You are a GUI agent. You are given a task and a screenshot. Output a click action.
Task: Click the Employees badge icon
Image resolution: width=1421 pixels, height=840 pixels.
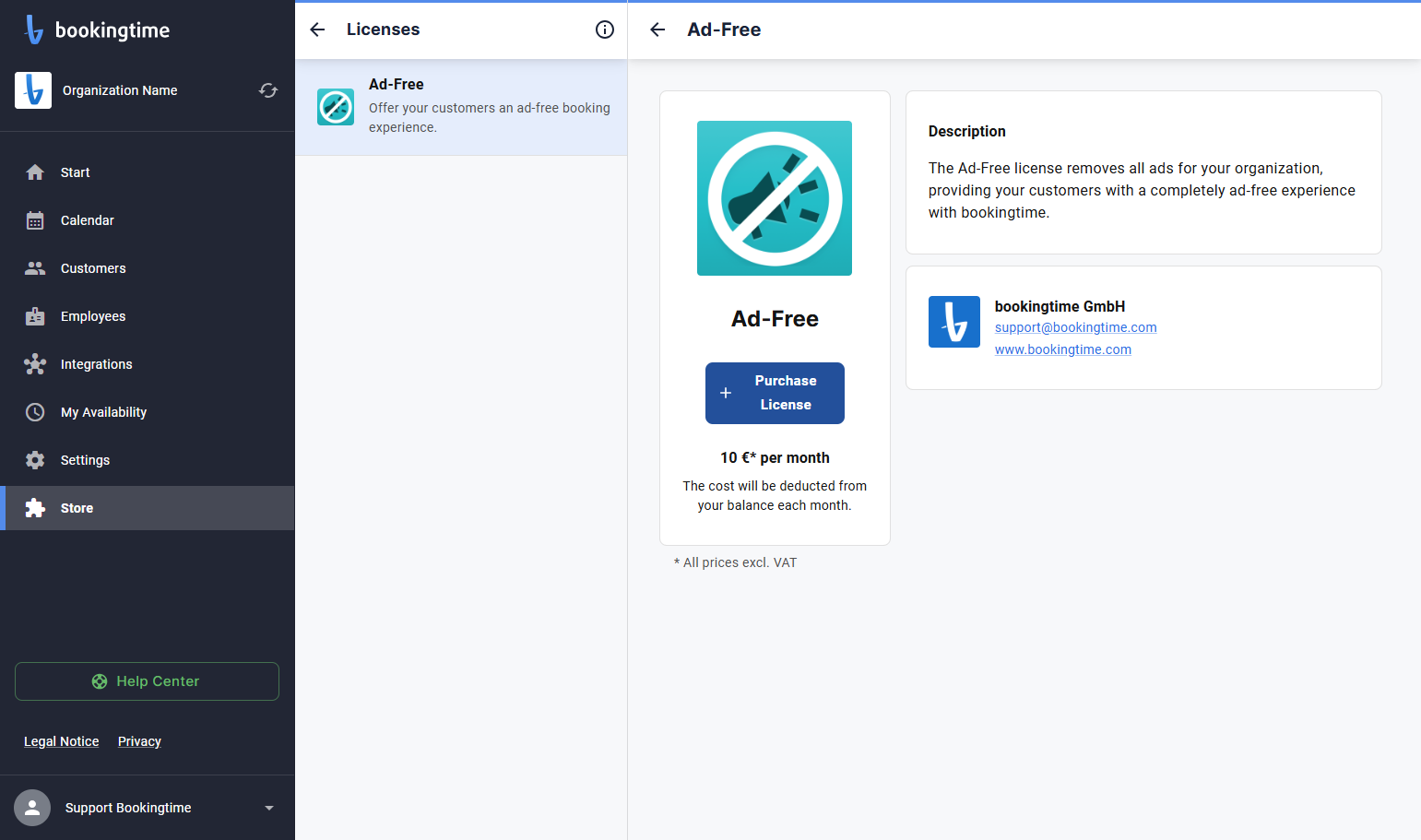[35, 316]
